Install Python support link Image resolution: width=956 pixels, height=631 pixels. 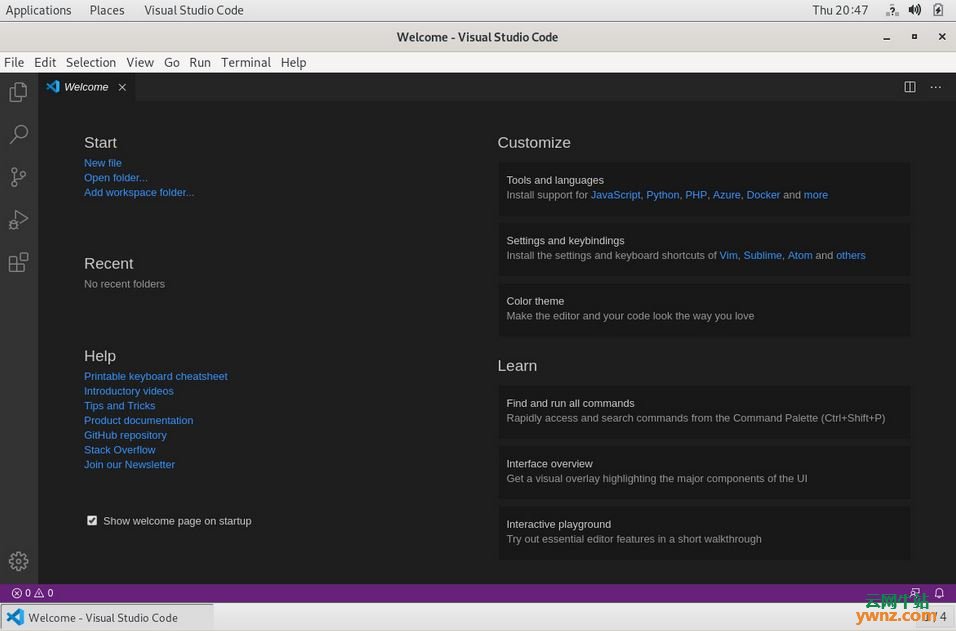[x=662, y=194]
